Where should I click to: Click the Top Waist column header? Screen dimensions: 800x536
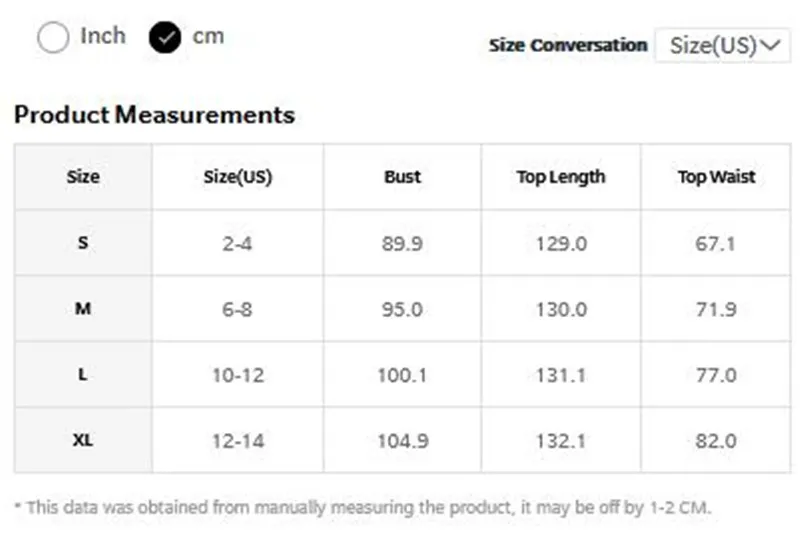point(716,176)
